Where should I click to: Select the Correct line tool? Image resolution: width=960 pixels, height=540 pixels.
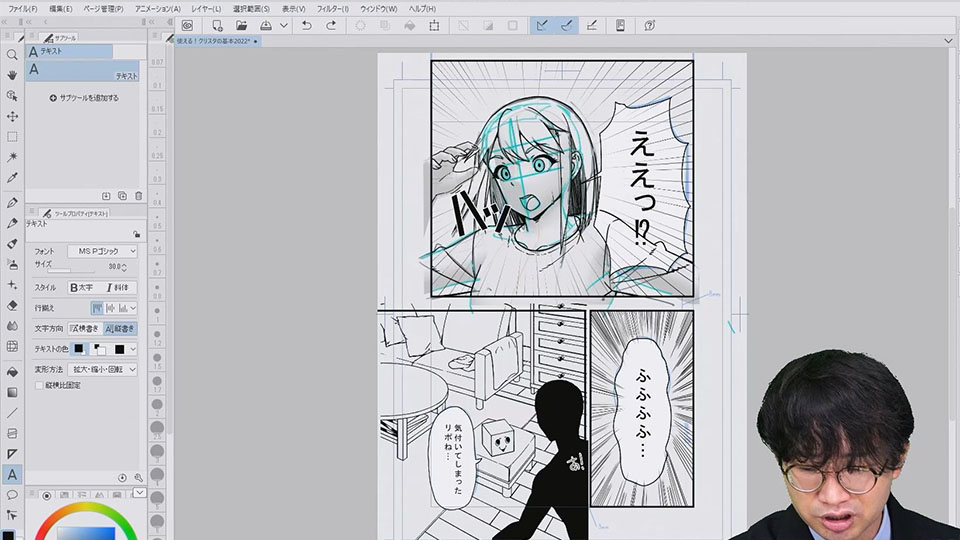[12, 515]
